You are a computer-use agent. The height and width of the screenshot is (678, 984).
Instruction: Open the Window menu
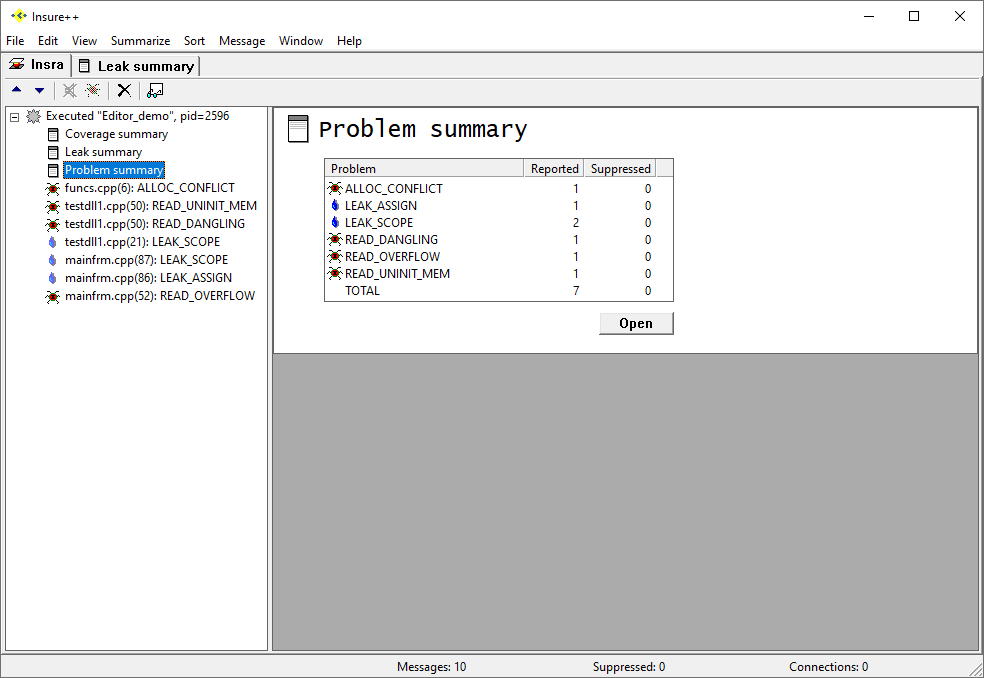301,41
